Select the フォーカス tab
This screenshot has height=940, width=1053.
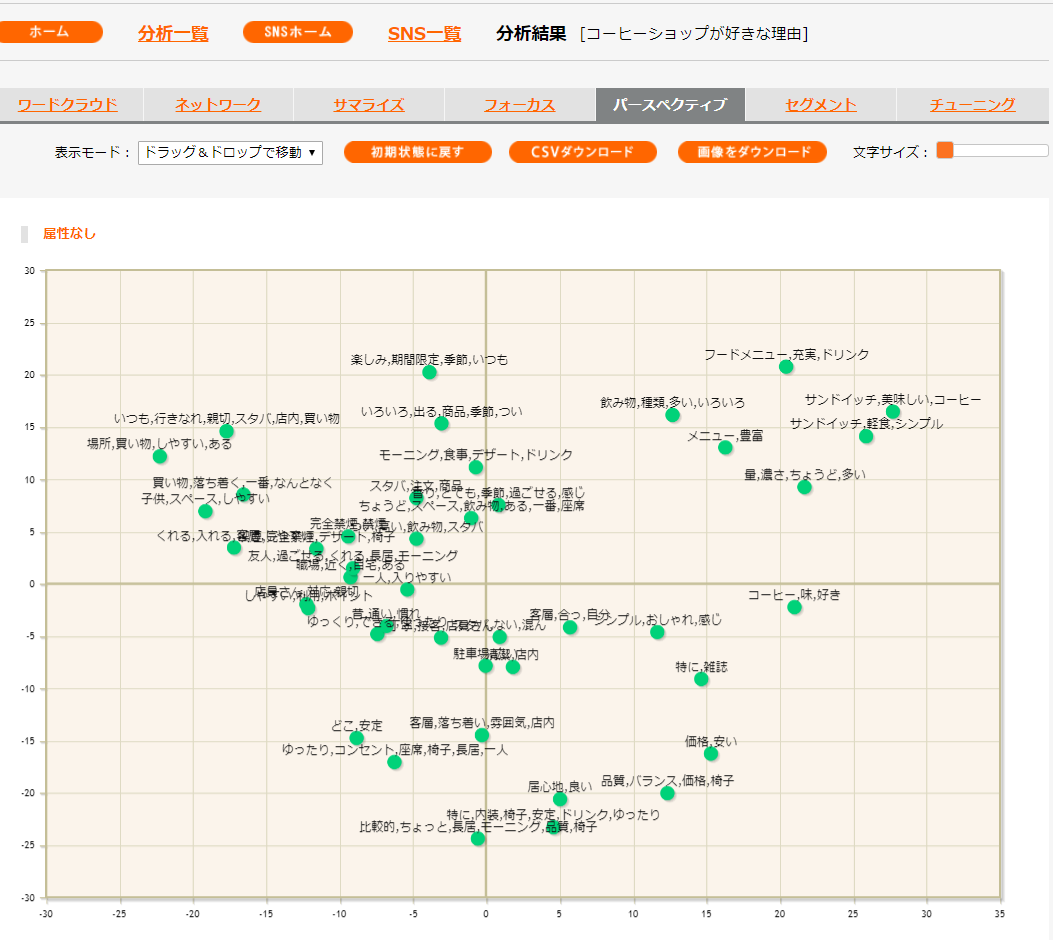tap(519, 105)
